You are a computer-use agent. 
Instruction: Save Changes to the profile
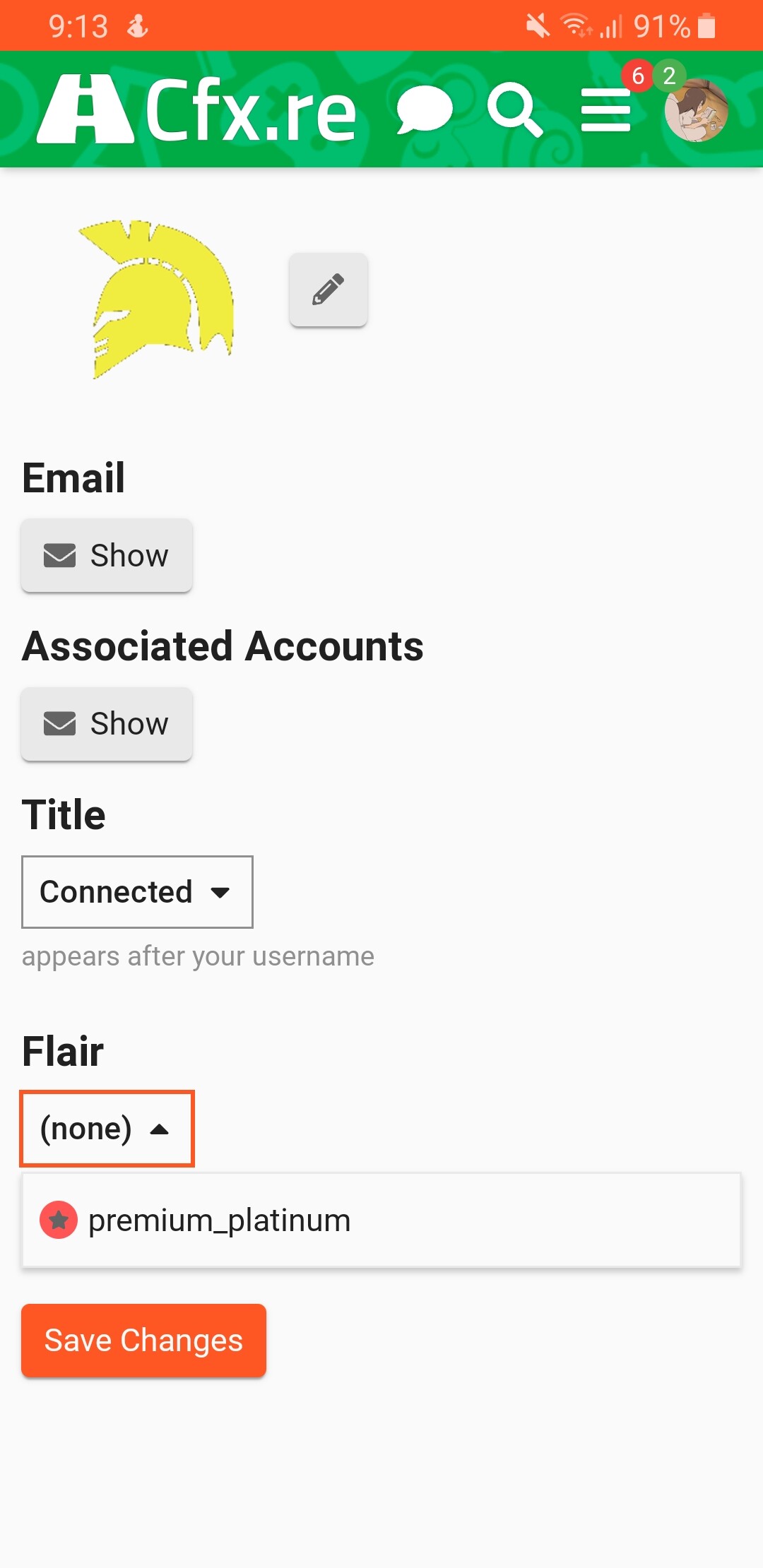143,1341
